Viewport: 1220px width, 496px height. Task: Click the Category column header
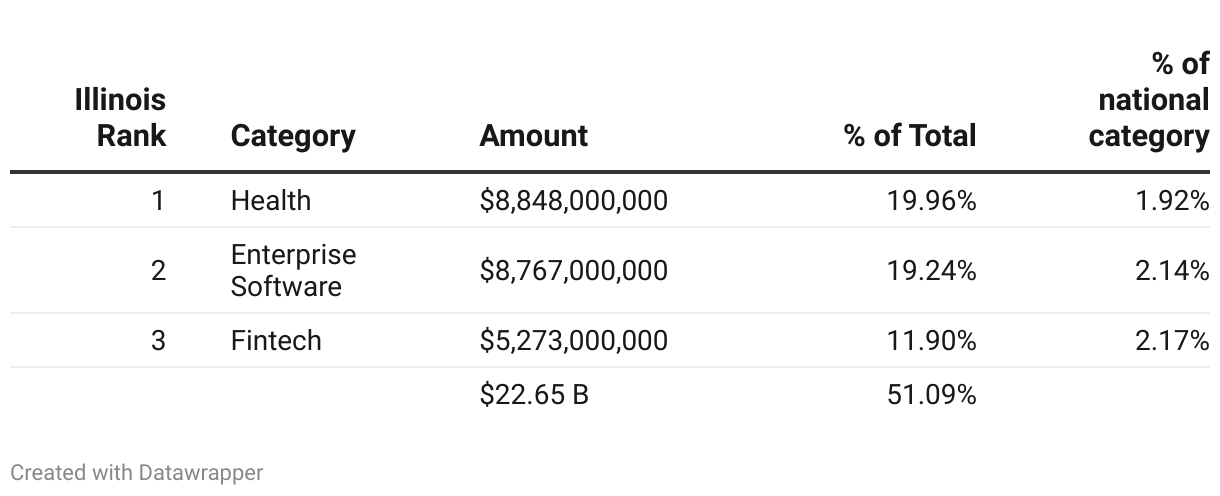(292, 135)
